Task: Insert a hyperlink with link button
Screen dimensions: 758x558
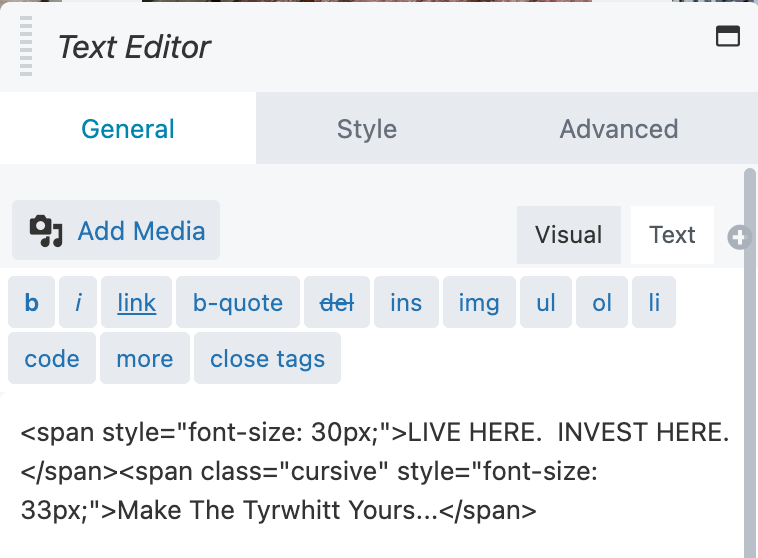Action: tap(136, 302)
